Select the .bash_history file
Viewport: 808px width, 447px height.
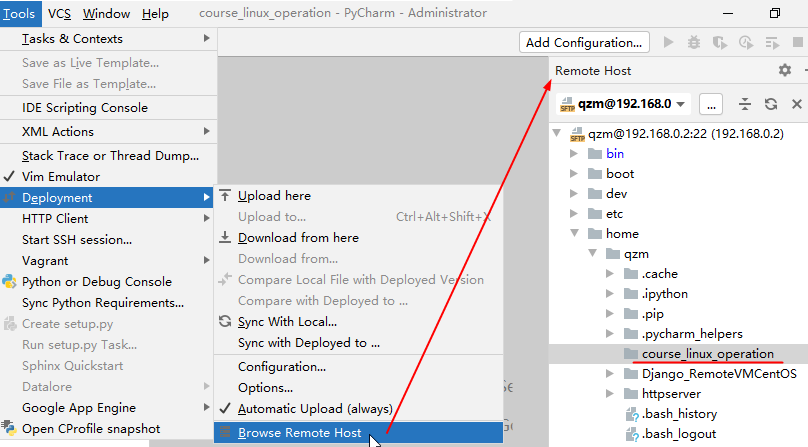click(x=678, y=414)
